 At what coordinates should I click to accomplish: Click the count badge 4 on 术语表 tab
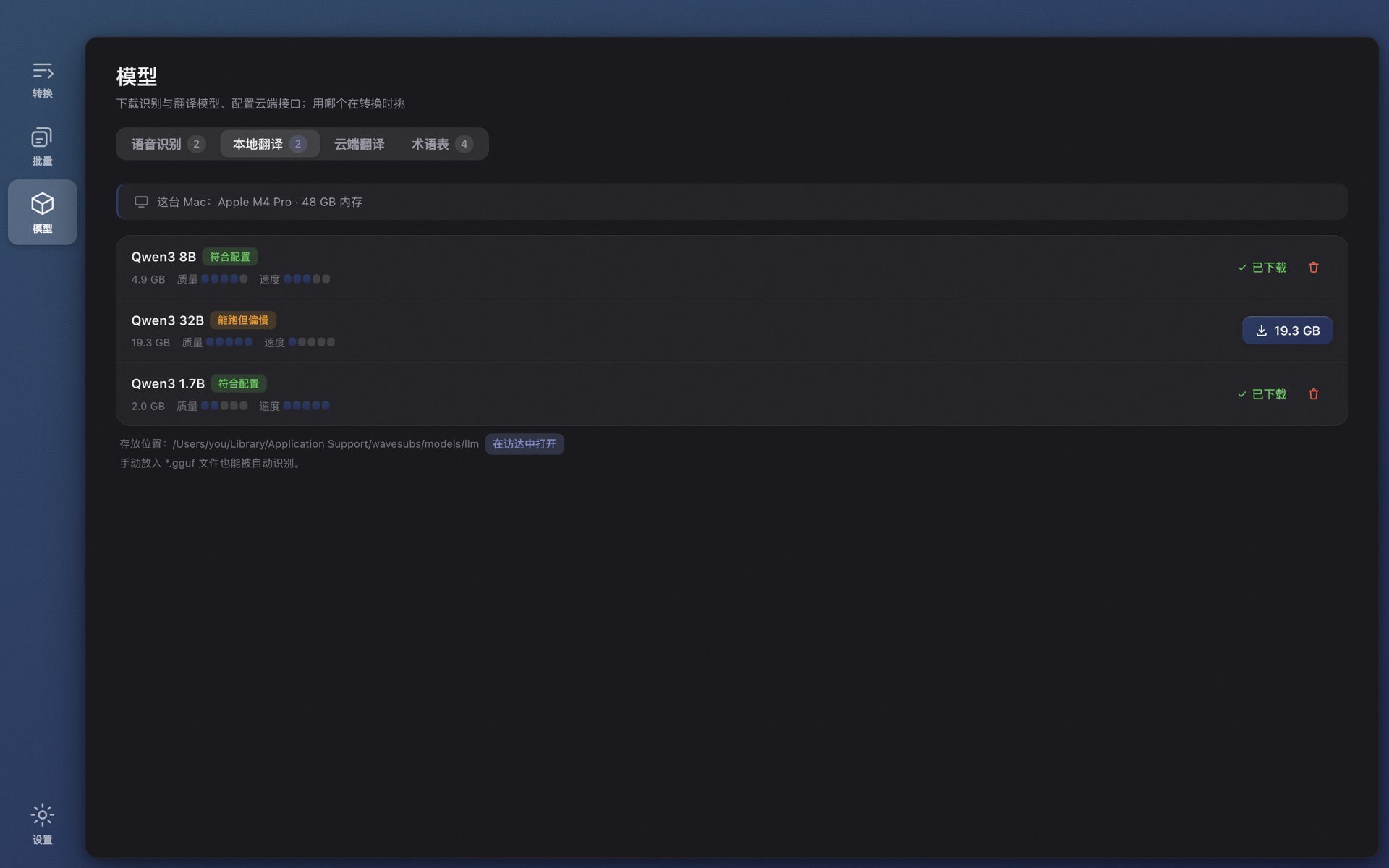tap(464, 144)
